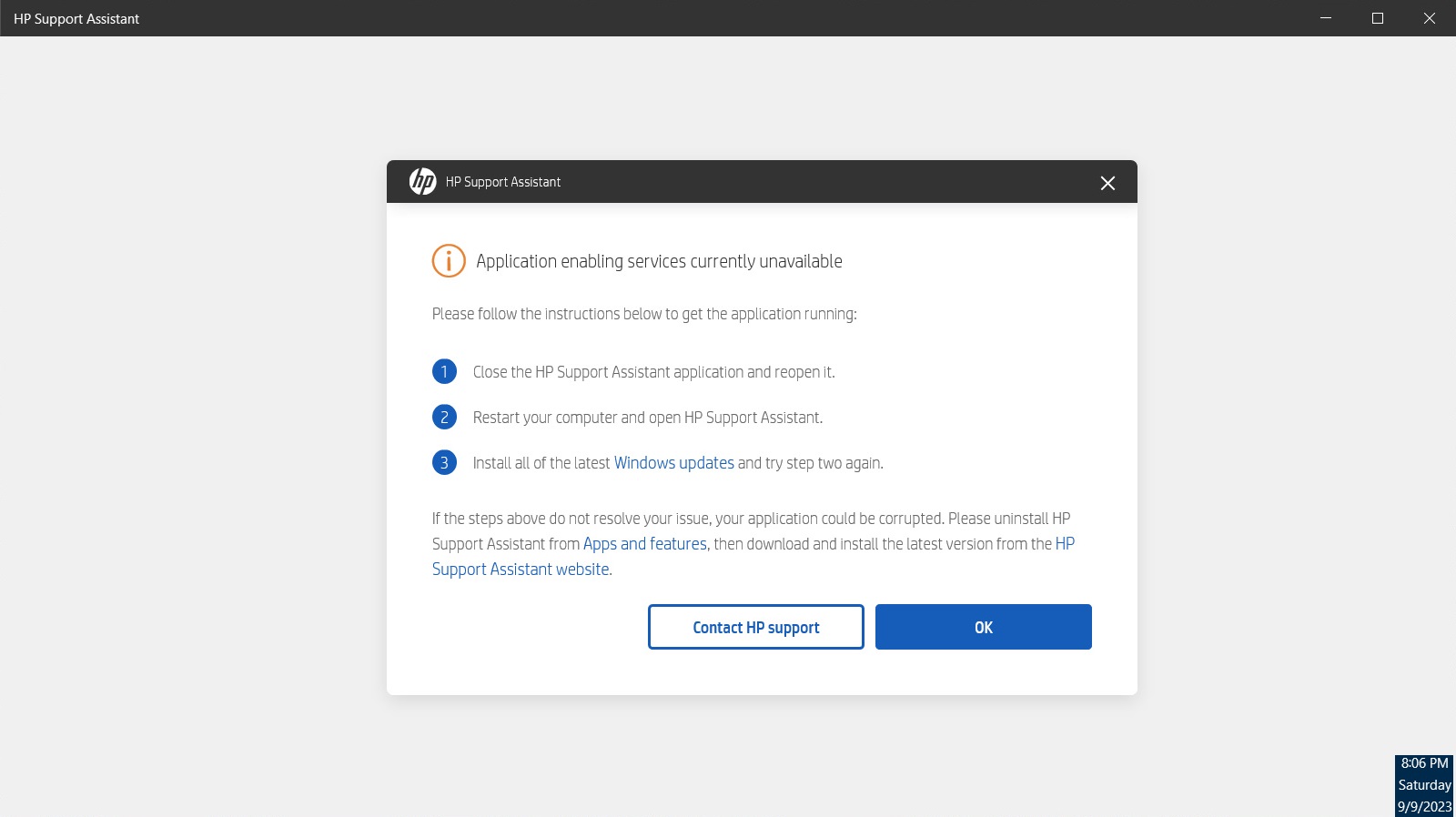The width and height of the screenshot is (1456, 817).
Task: Minimize the HP Support Assistant window
Action: point(1326,18)
